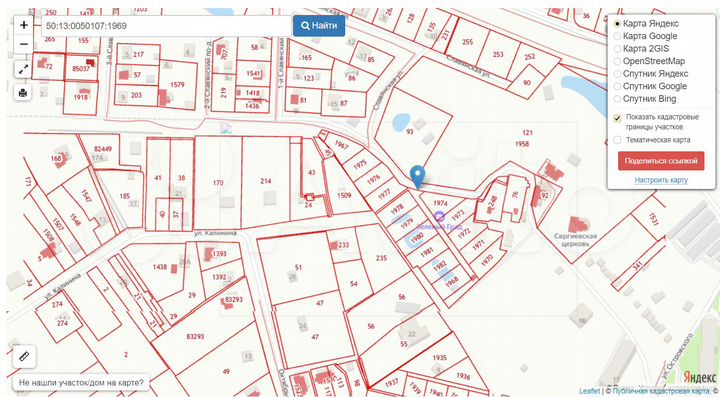Uncheck Показать кадастровые границы участков

click(618, 118)
